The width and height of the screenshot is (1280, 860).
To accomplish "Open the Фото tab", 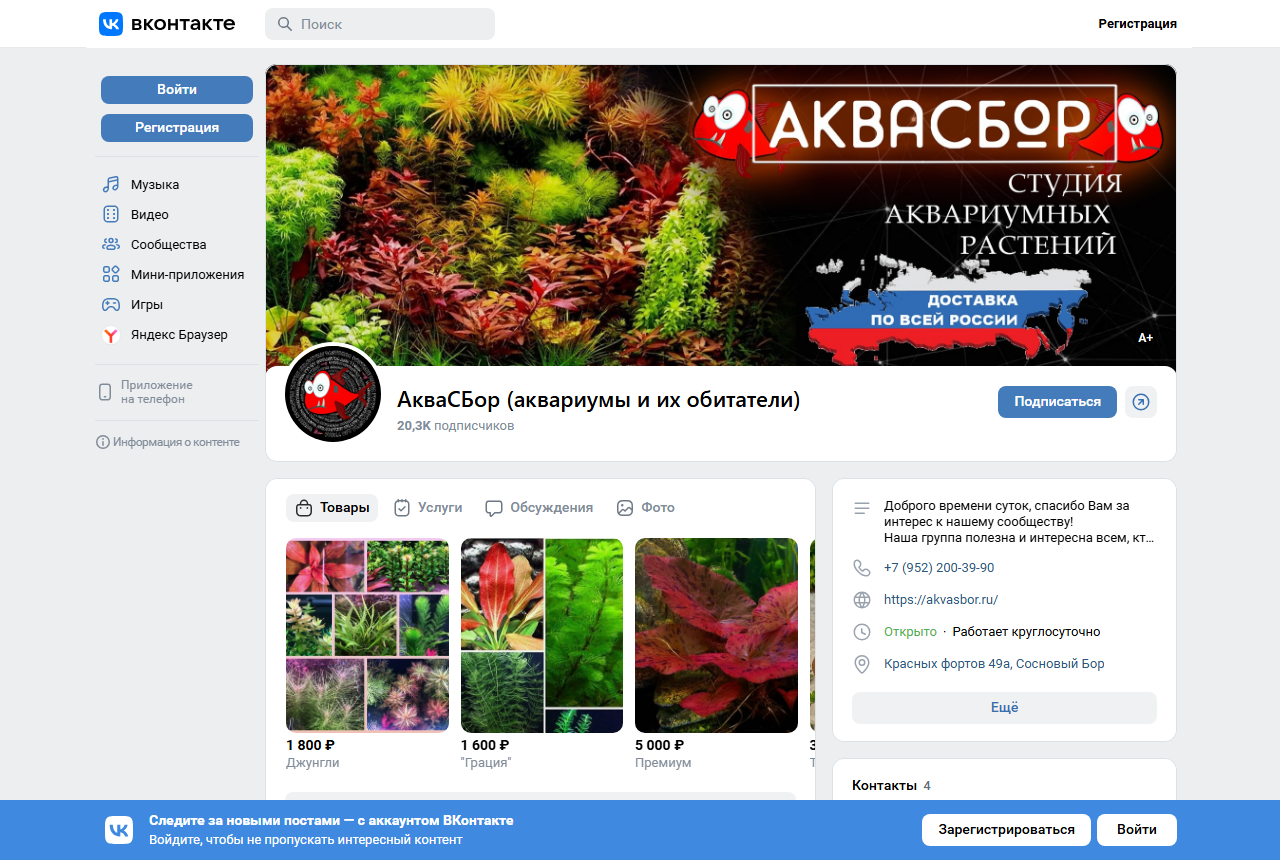I will pyautogui.click(x=646, y=508).
